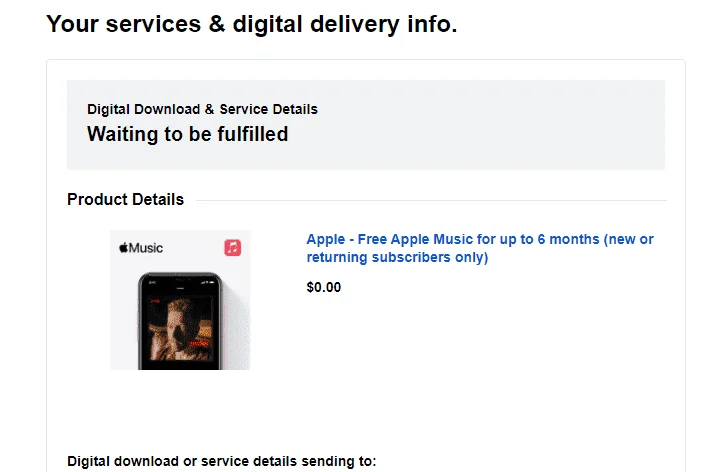Screen dimensions: 717x472
Task: Open the Apple Music six months offer link
Action: pyautogui.click(x=480, y=248)
